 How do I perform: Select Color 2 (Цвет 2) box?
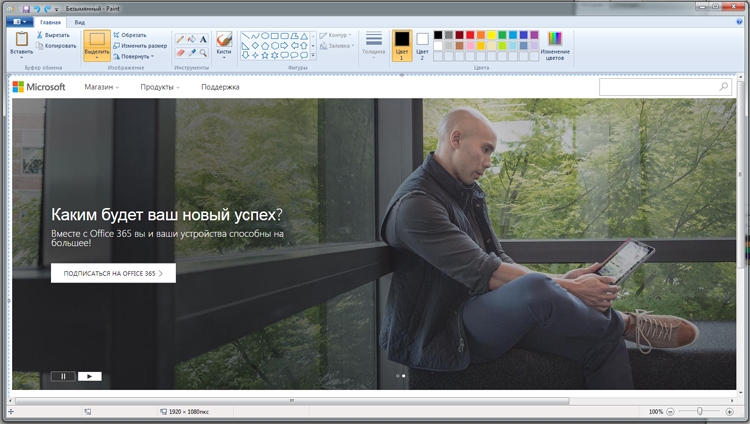(422, 43)
